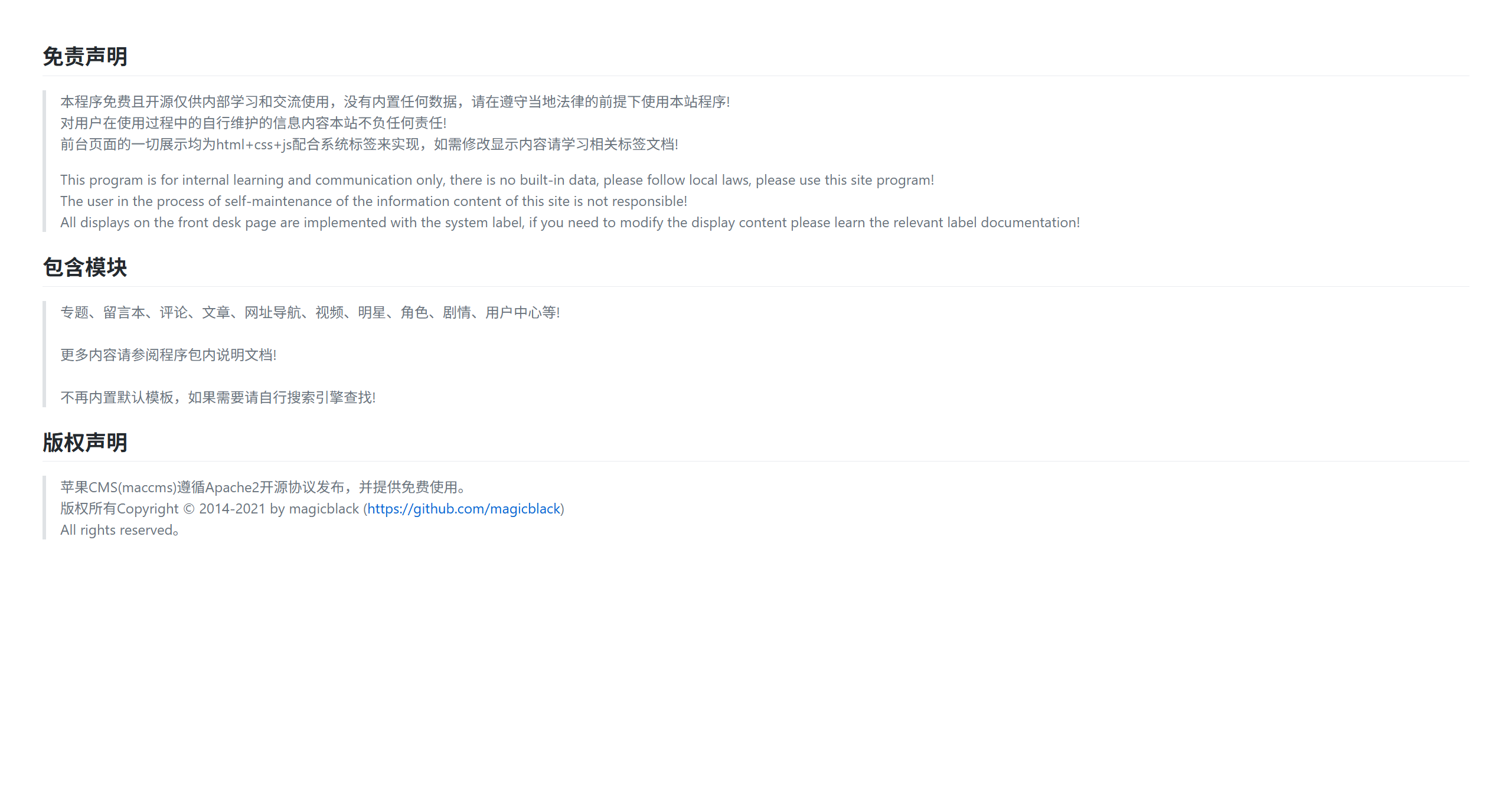Click the text 版权所有Copyright © 2014-2021

pos(163,509)
